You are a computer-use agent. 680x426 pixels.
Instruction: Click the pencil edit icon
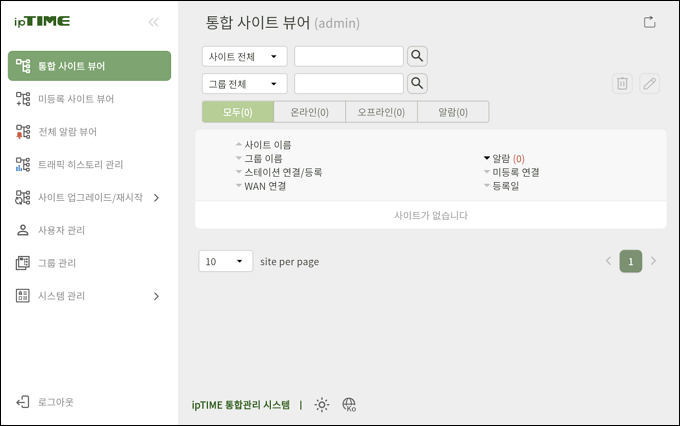coord(650,84)
